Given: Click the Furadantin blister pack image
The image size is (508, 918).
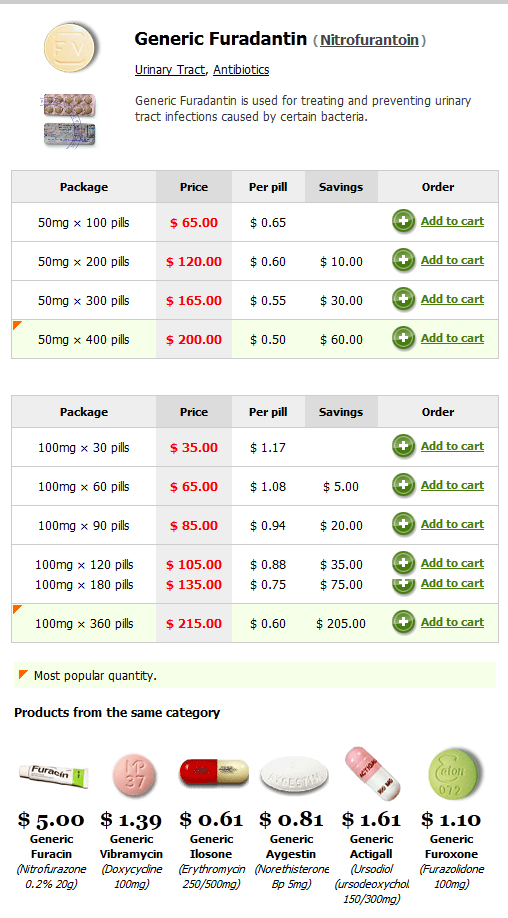Looking at the screenshot, I should coord(69,120).
